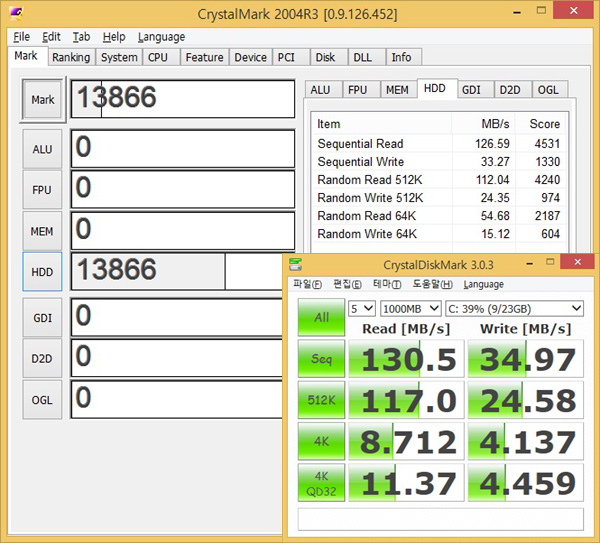Image resolution: width=600 pixels, height=543 pixels.
Task: Open the Help menu in CrystalMark
Action: coord(114,37)
